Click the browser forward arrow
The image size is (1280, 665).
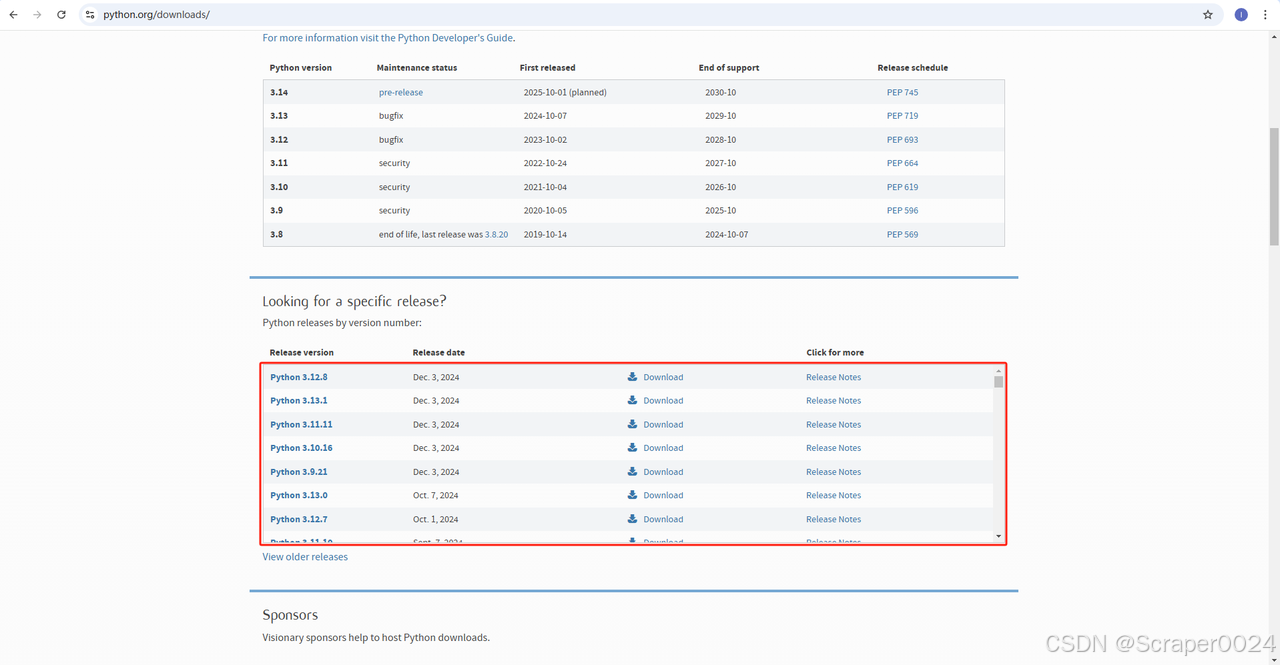tap(37, 15)
